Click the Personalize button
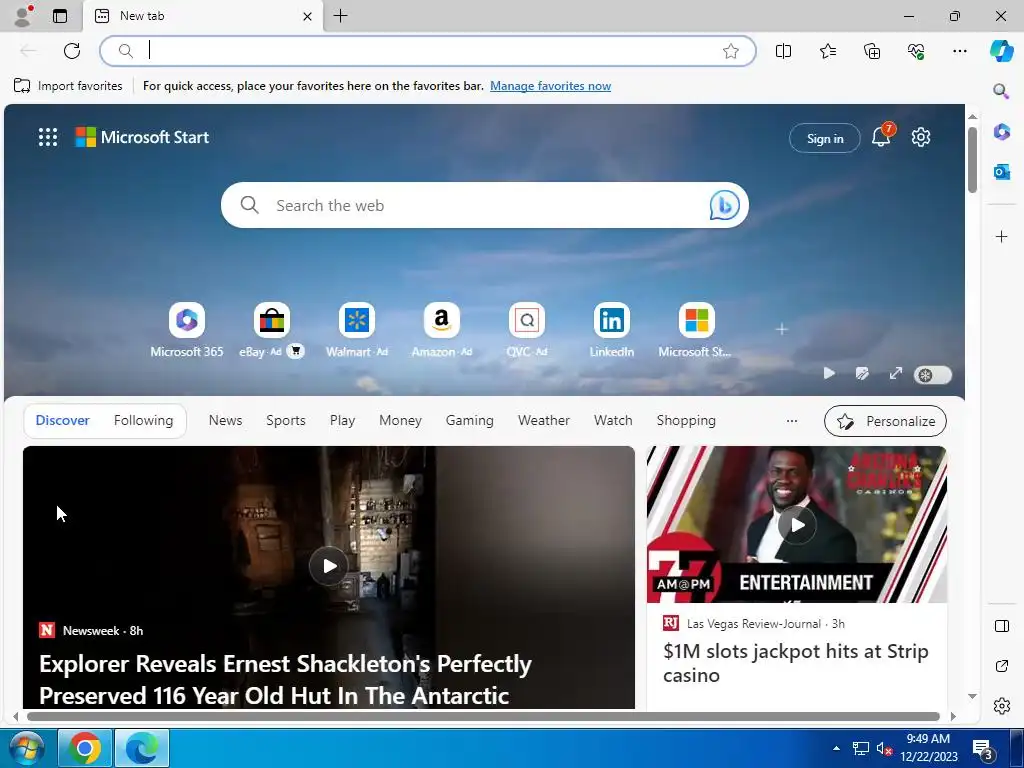 point(885,421)
